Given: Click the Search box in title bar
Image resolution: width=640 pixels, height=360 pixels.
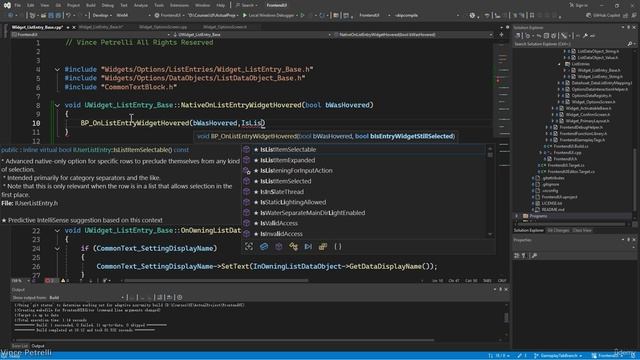Looking at the screenshot, I should click(x=247, y=5).
